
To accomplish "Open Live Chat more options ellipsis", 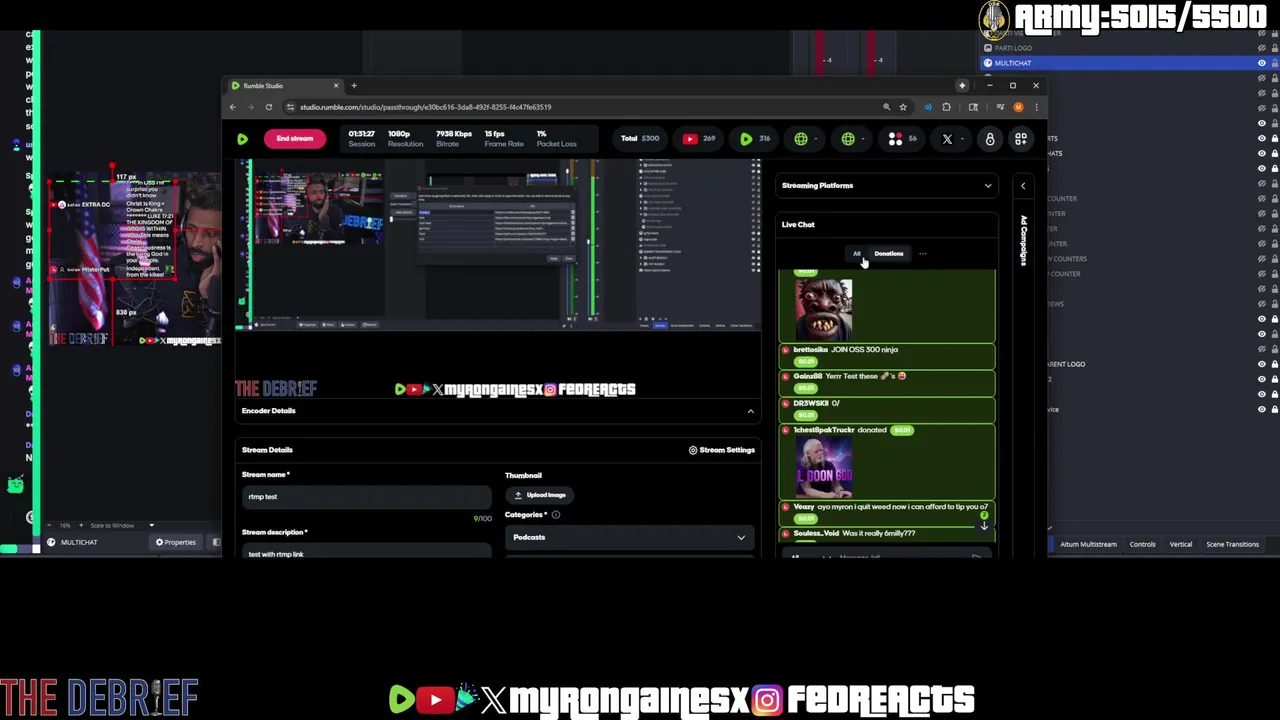I will 922,254.
